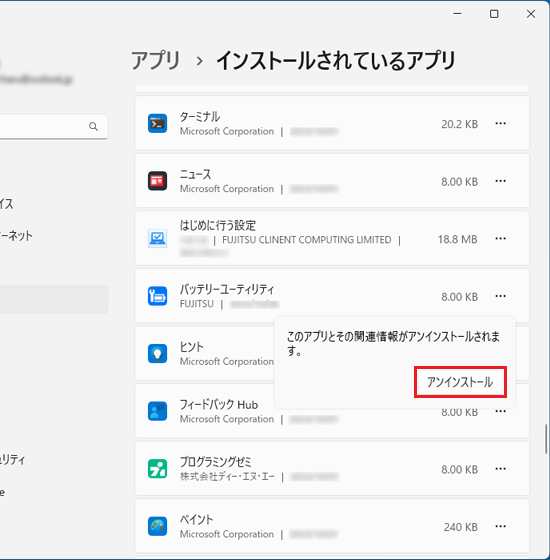Click the インストールされているアプリ page heading
Image resolution: width=550 pixels, height=560 pixels.
click(x=336, y=60)
